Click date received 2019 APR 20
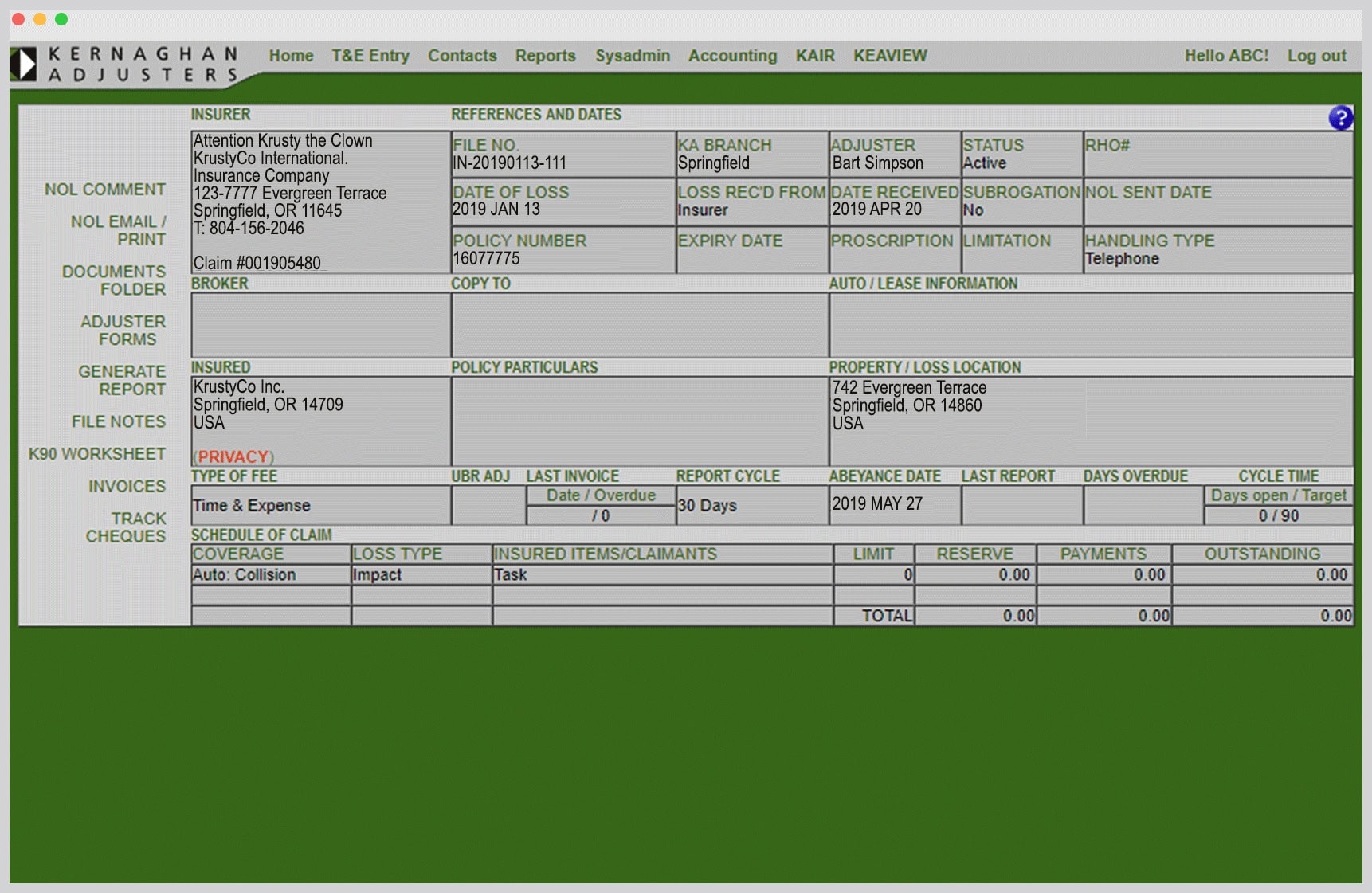This screenshot has height=893, width=1372. click(877, 210)
